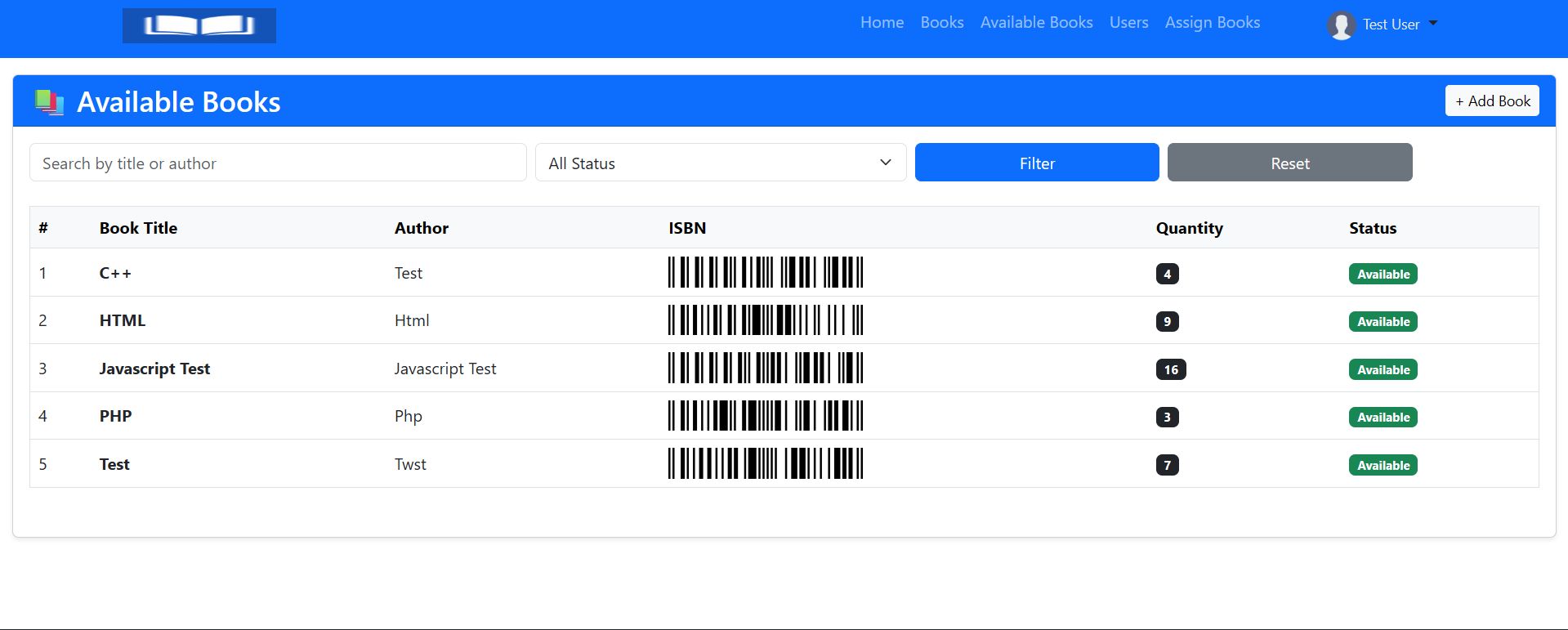Click the PHP book ISBN barcode
This screenshot has width=1568, height=630.
[x=766, y=416]
